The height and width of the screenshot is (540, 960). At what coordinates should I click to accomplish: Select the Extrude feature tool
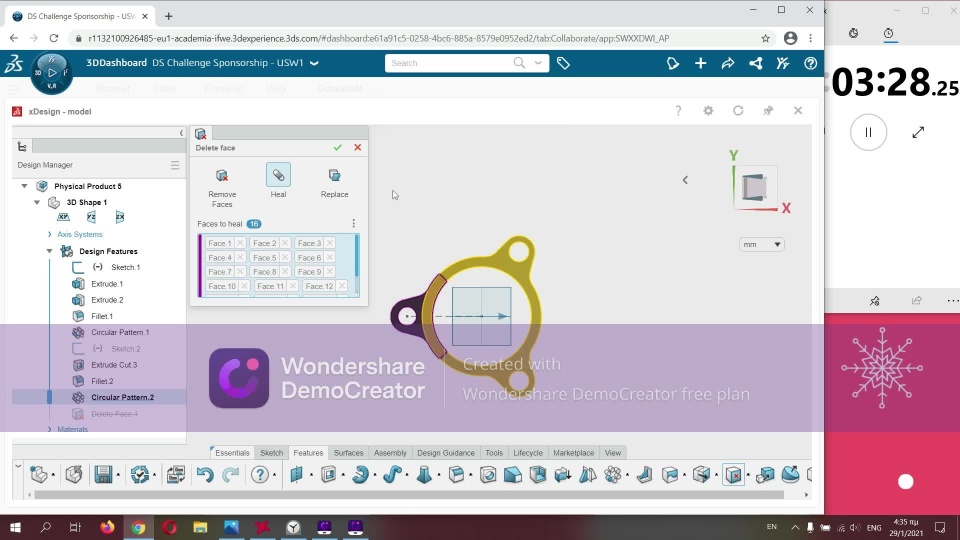pyautogui.click(x=329, y=474)
